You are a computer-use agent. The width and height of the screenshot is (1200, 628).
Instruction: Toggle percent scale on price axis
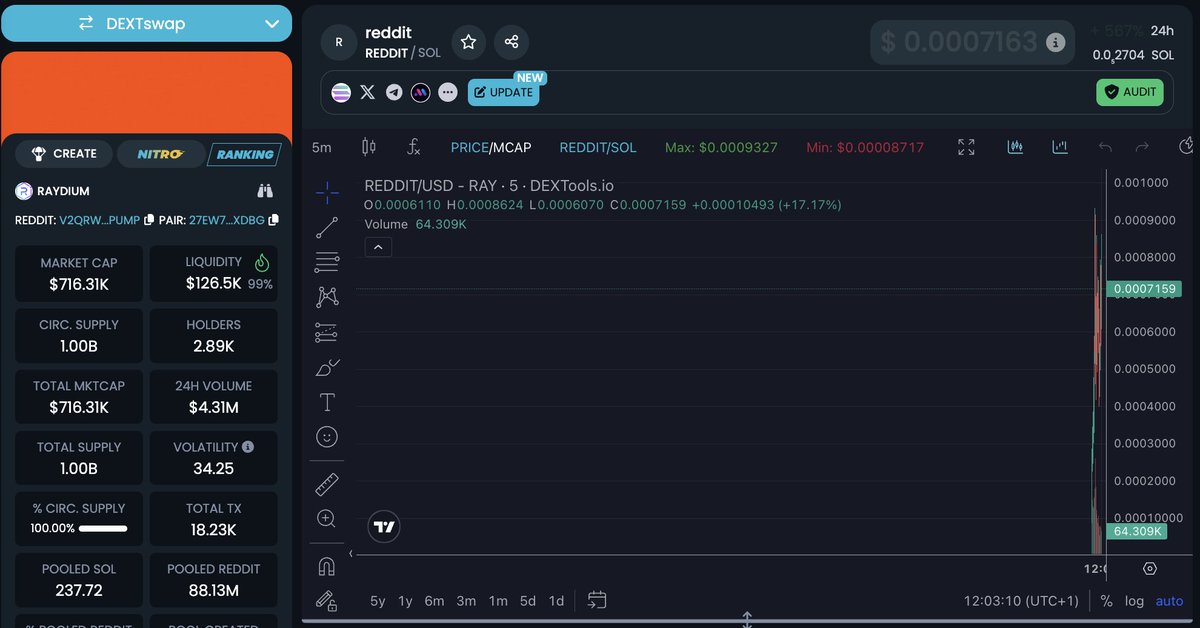pyautogui.click(x=1106, y=601)
